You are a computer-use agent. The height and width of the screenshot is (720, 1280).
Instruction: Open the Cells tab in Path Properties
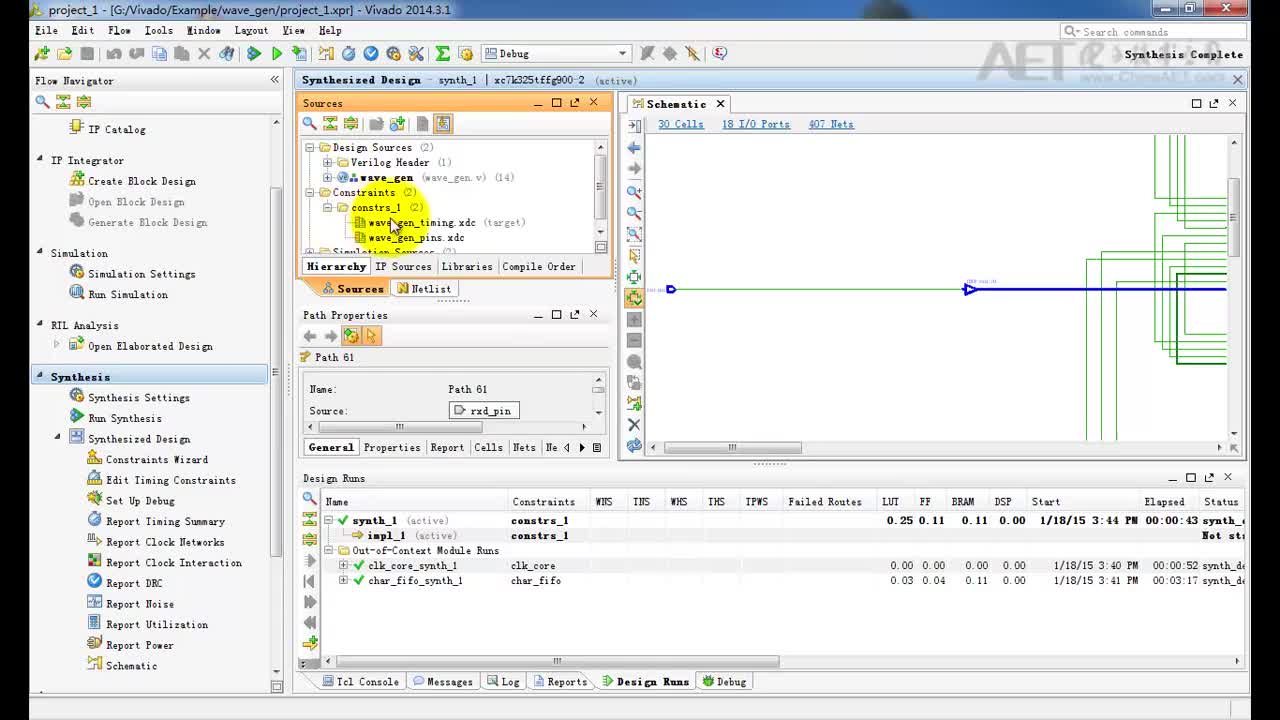click(488, 448)
